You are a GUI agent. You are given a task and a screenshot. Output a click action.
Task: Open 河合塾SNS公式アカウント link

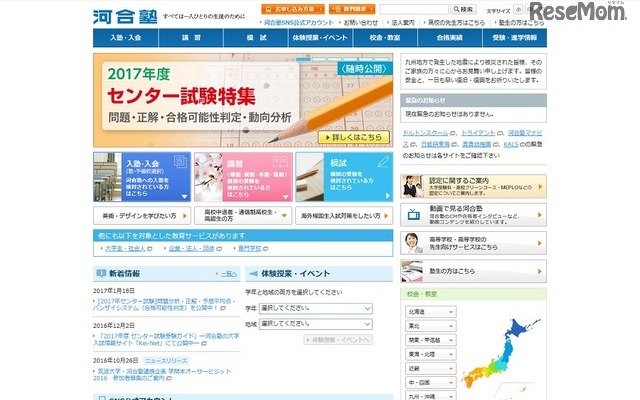[299, 23]
